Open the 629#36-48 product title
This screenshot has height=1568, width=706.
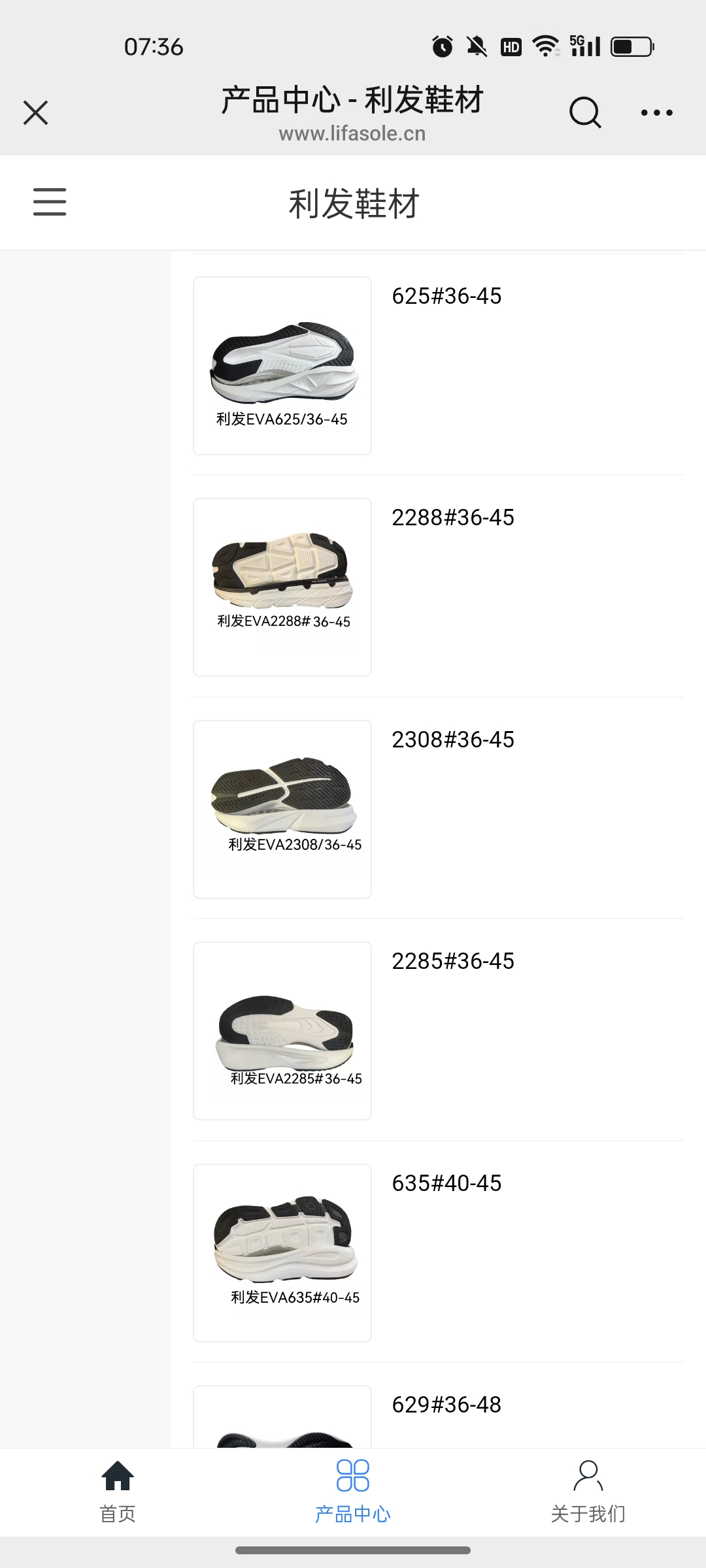[x=446, y=1405]
